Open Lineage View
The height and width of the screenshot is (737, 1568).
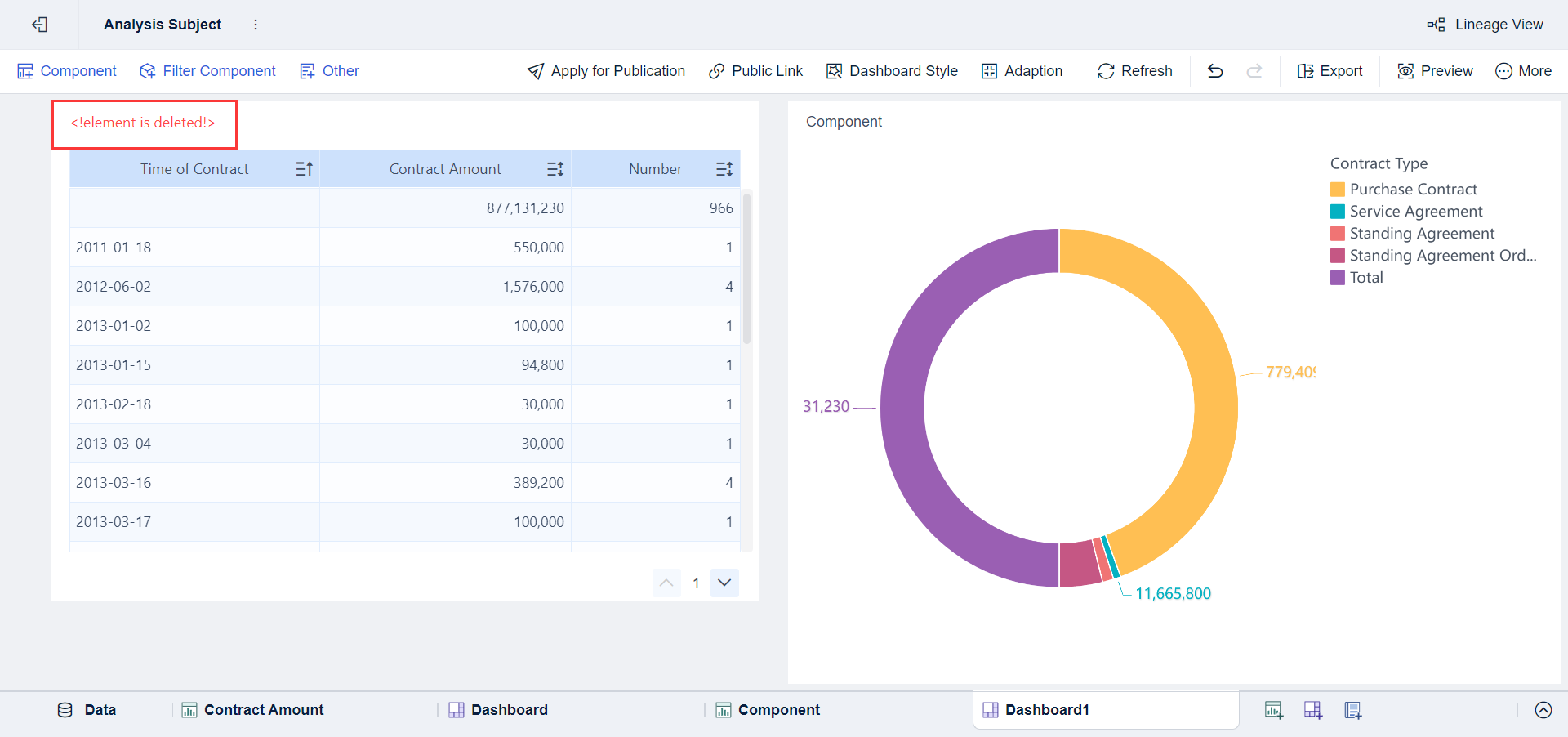[1485, 25]
